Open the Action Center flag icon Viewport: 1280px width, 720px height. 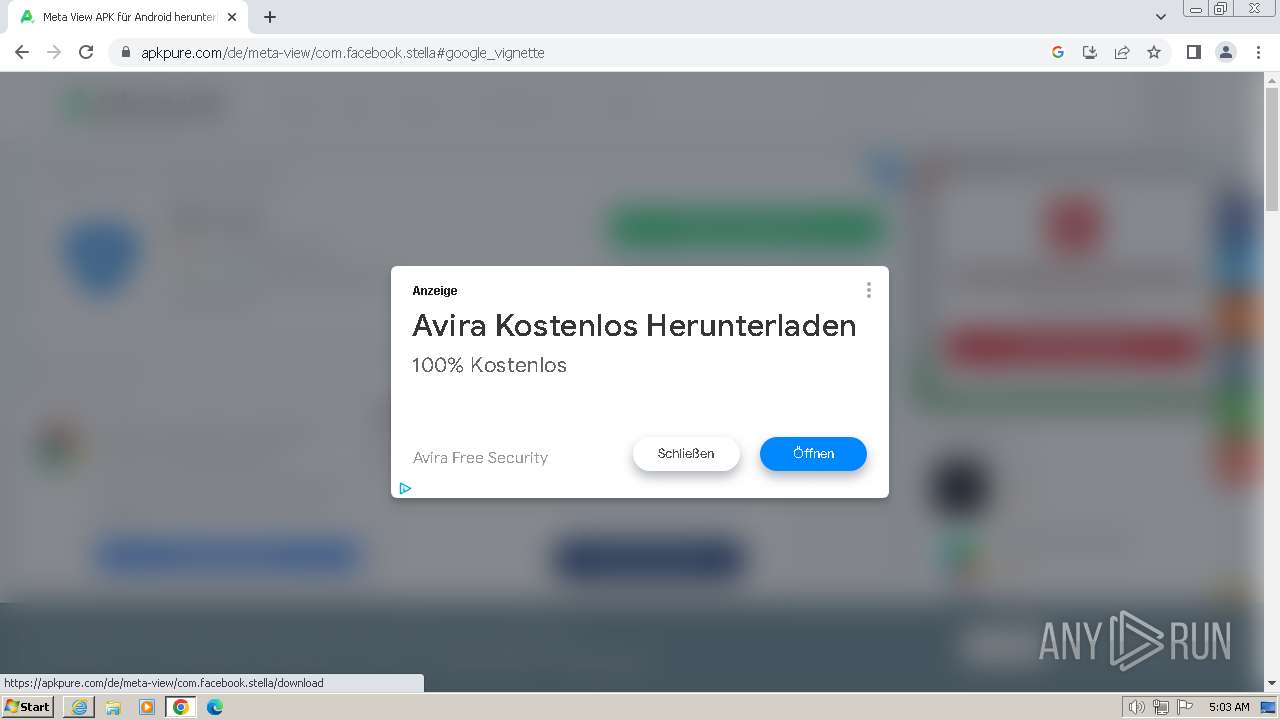click(x=1185, y=707)
